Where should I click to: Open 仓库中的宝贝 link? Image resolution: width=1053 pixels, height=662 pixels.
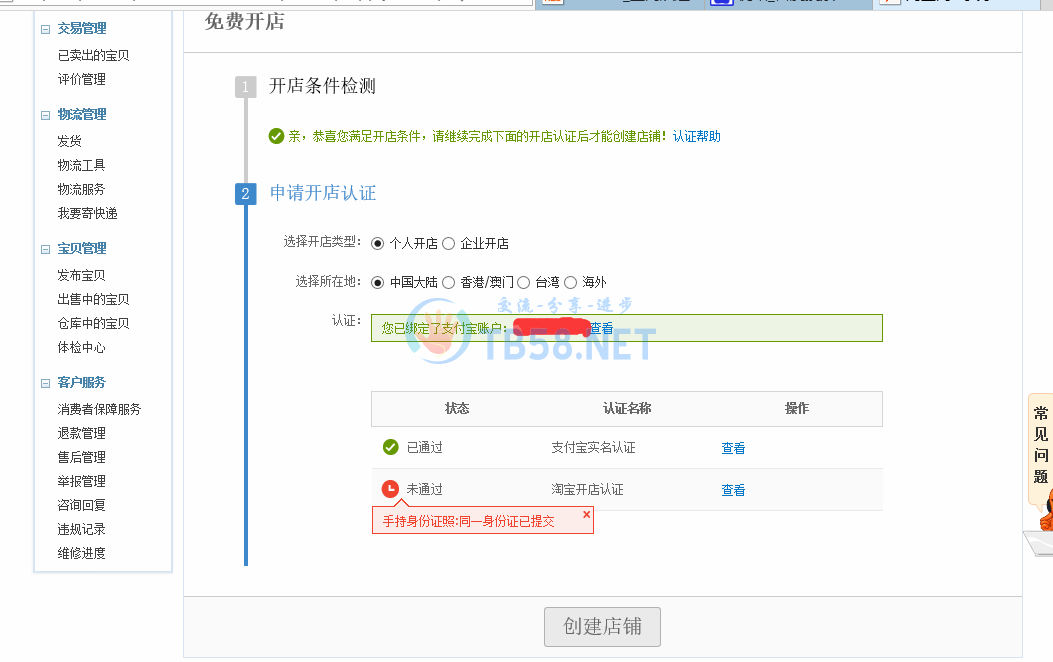[x=93, y=324]
